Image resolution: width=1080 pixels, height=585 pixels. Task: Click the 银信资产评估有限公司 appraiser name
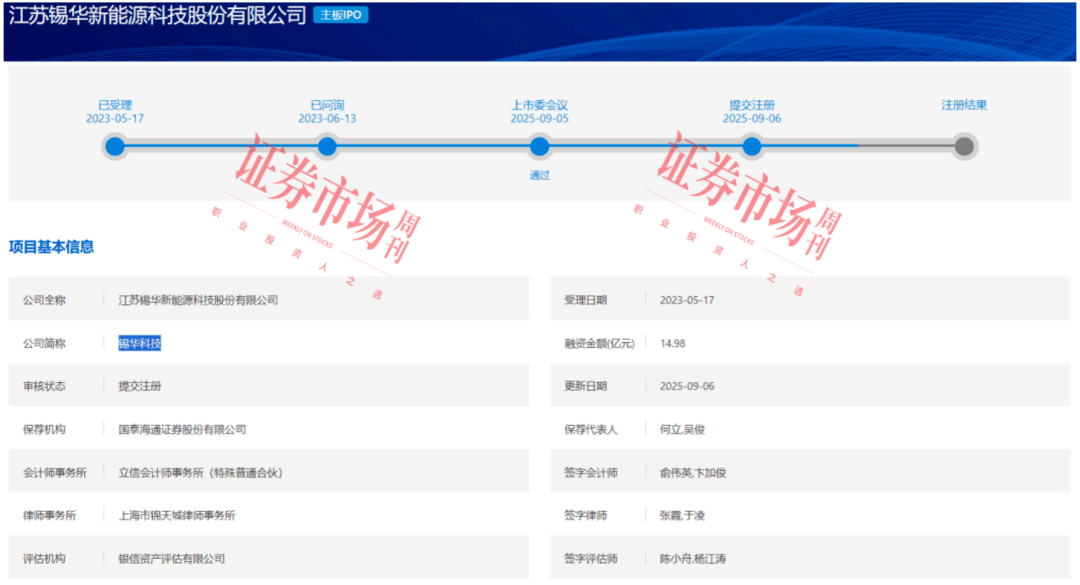[172, 558]
